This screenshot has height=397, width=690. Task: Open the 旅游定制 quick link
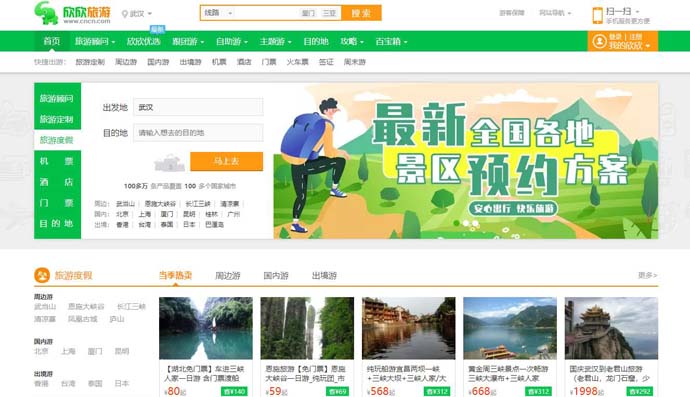90,62
